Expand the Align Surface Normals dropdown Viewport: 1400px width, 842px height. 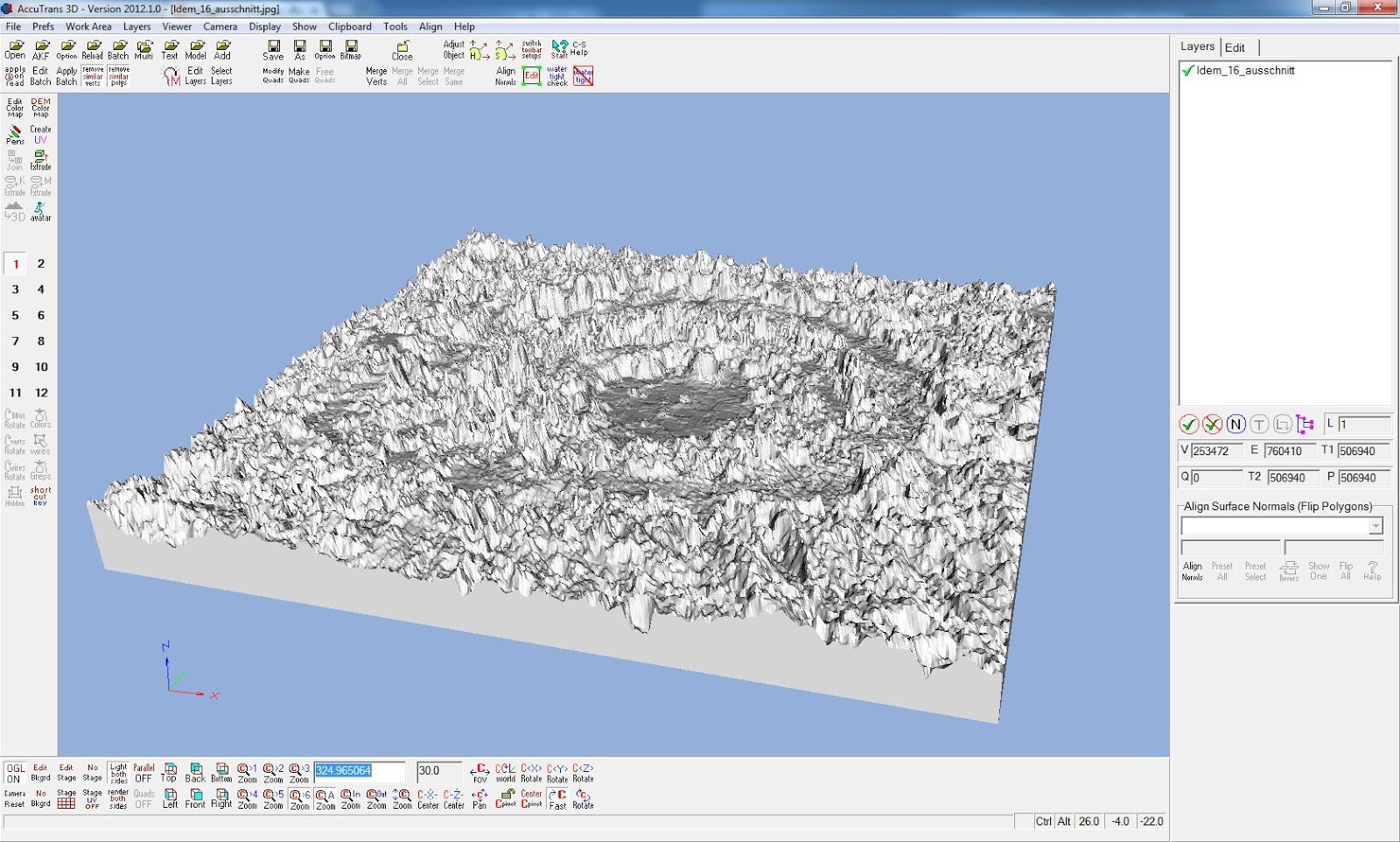(1375, 525)
